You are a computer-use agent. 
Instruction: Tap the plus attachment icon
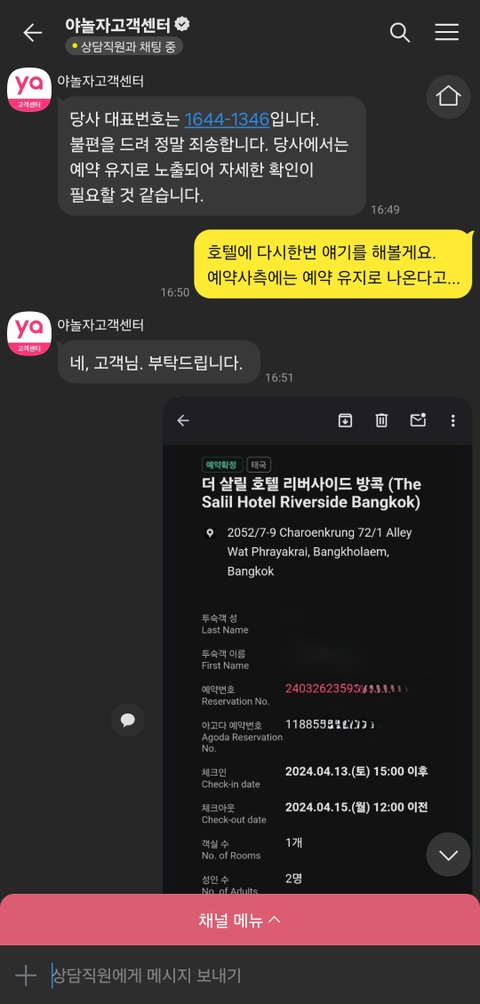coord(26,975)
